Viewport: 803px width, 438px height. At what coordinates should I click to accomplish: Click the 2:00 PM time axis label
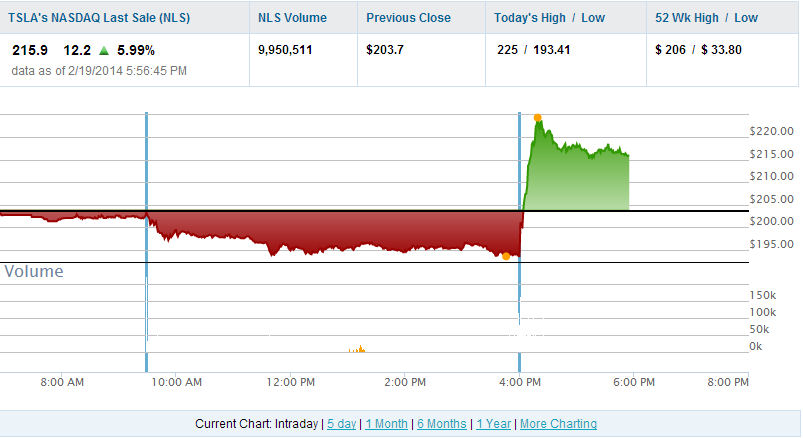pos(405,382)
